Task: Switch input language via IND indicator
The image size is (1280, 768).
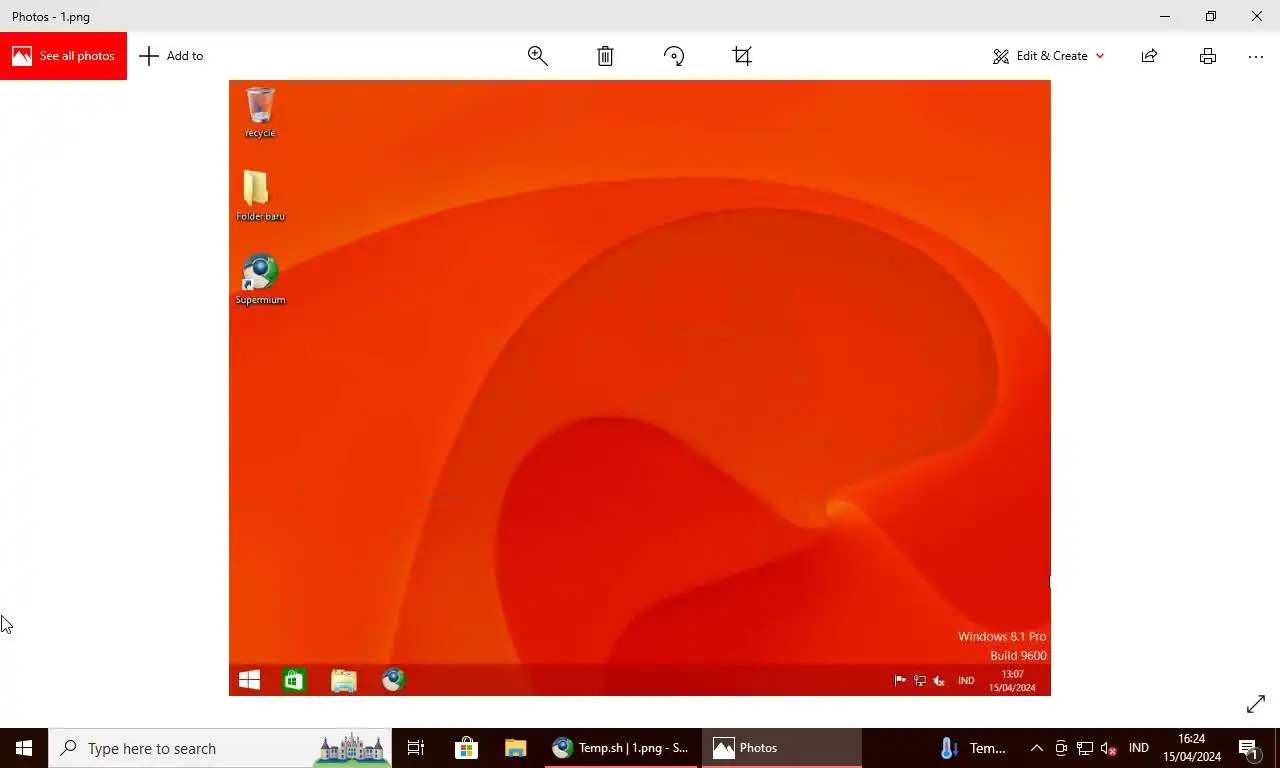Action: [1138, 748]
